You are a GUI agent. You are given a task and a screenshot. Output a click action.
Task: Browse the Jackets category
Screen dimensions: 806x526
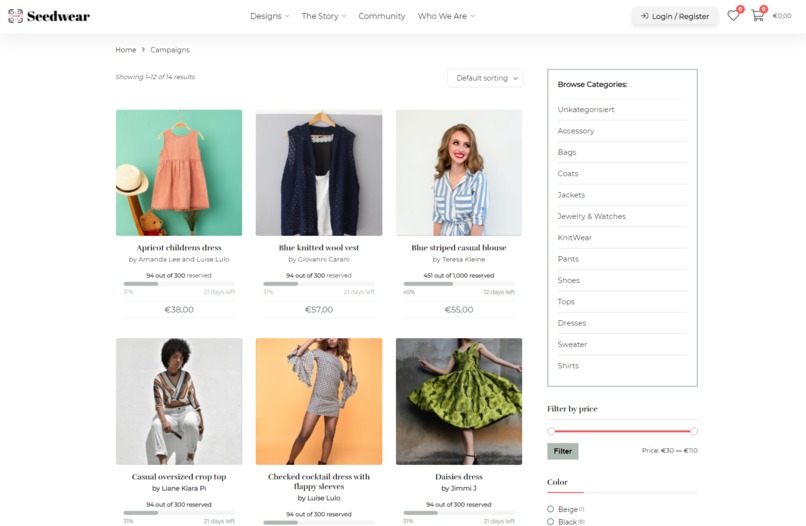coord(571,195)
